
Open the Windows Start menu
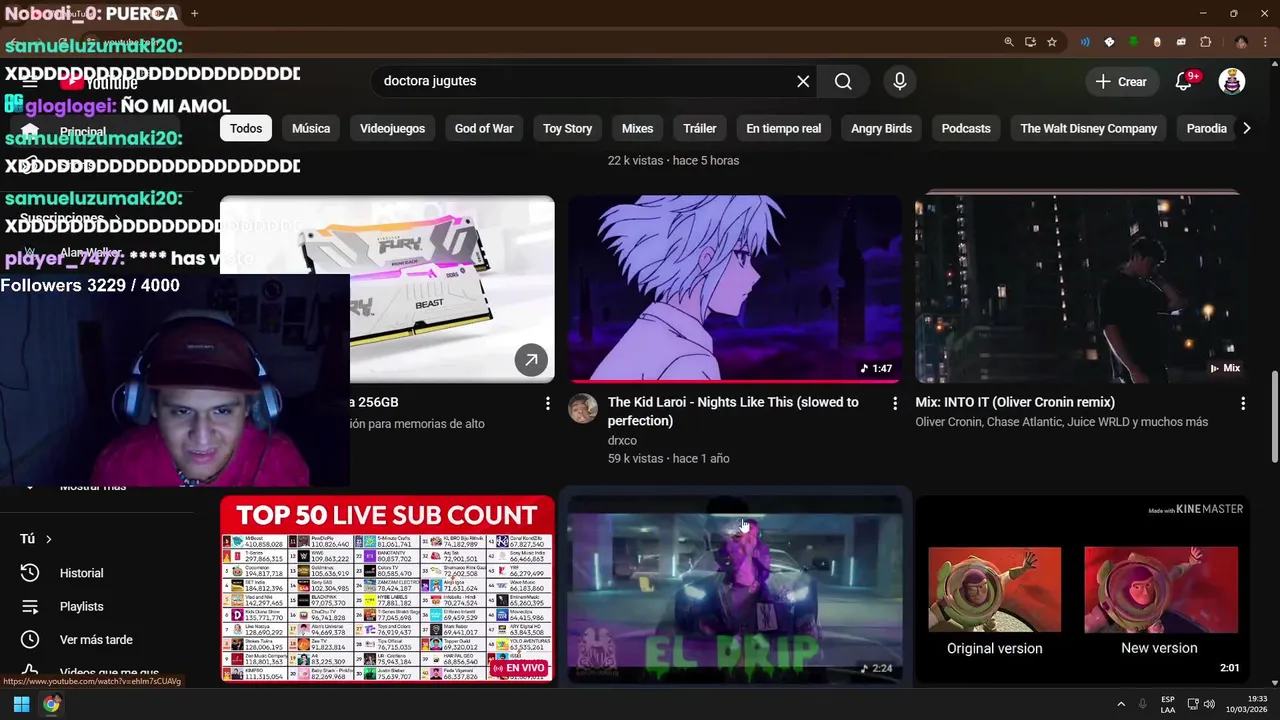click(21, 704)
